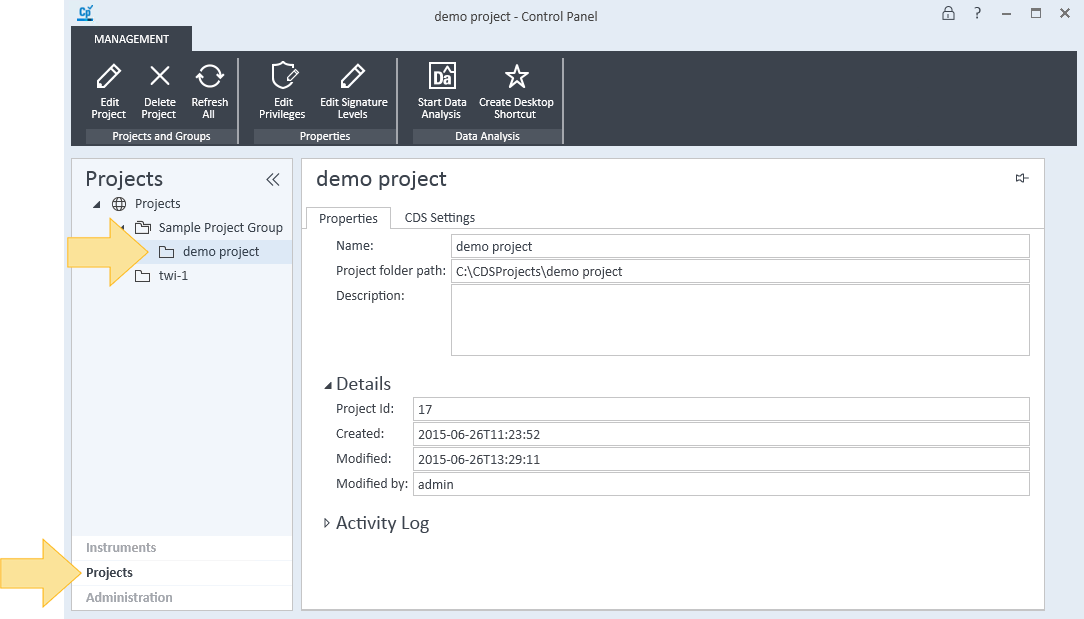The width and height of the screenshot is (1084, 619).
Task: Minimize the Control Panel window
Action: click(1007, 13)
